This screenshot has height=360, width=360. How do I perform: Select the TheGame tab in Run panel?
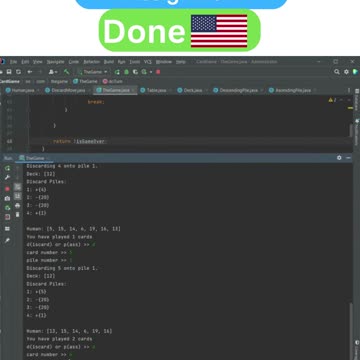(34, 158)
